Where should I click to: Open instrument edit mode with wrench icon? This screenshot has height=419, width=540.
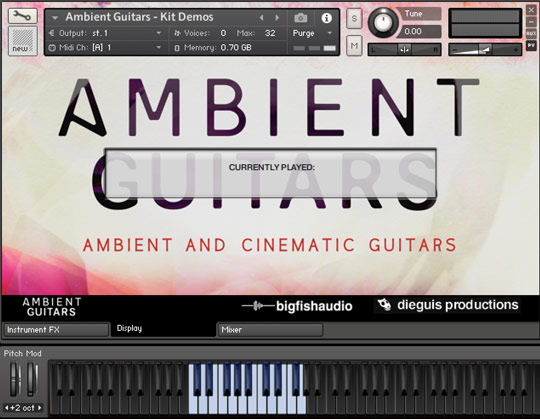click(23, 16)
